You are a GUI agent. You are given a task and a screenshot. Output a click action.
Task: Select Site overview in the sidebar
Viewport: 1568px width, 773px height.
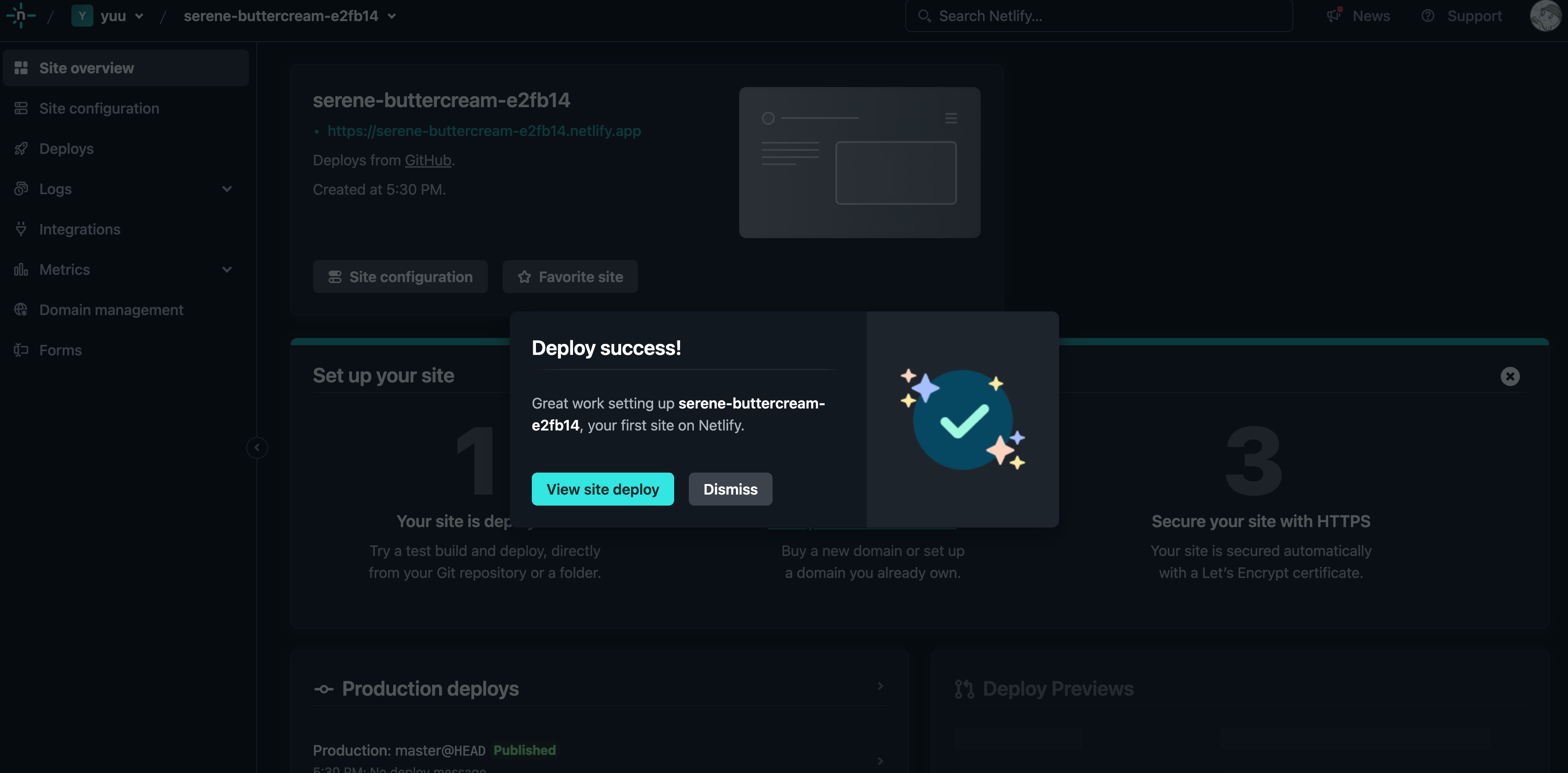point(126,68)
